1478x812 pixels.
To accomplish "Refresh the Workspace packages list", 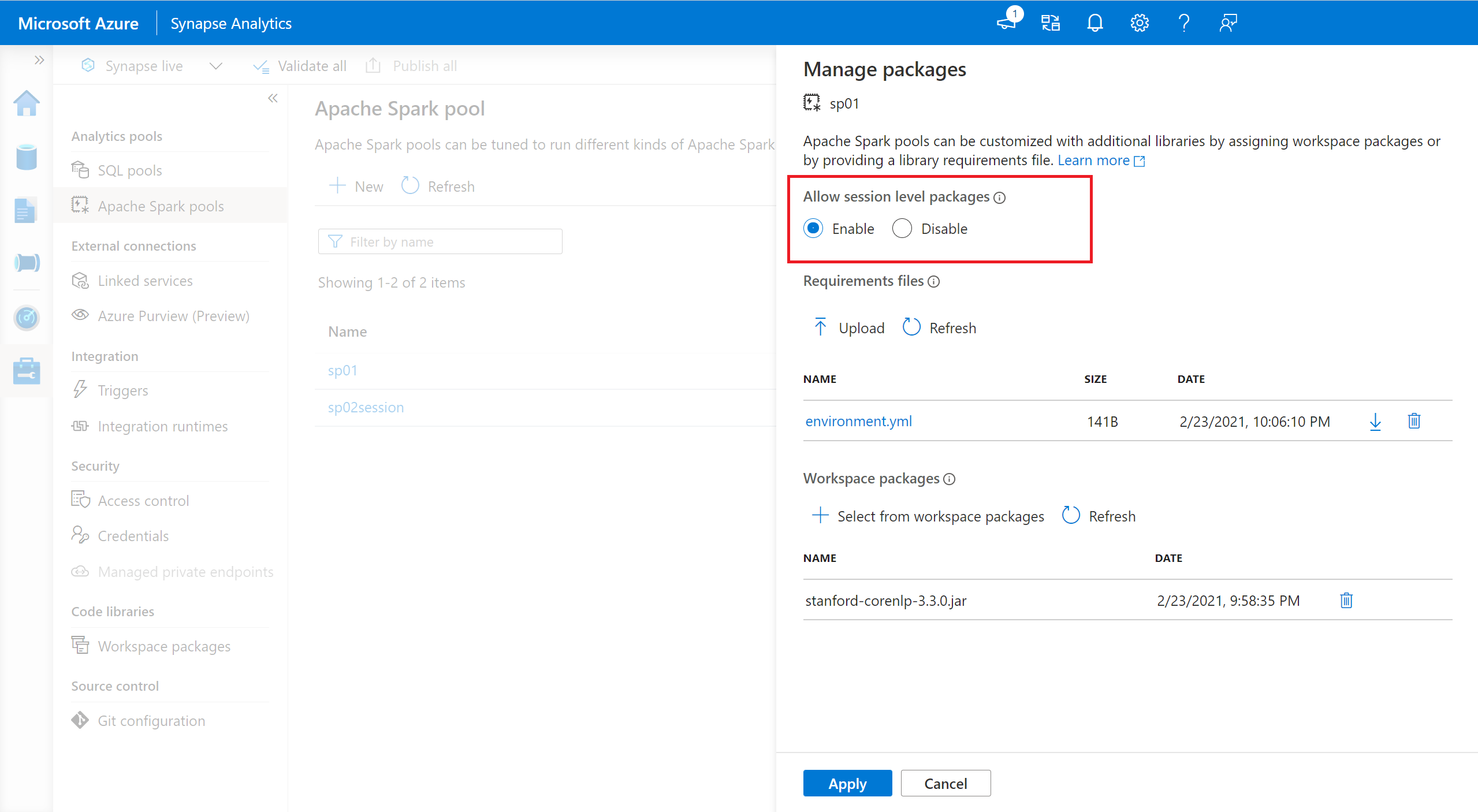I will coord(1099,516).
